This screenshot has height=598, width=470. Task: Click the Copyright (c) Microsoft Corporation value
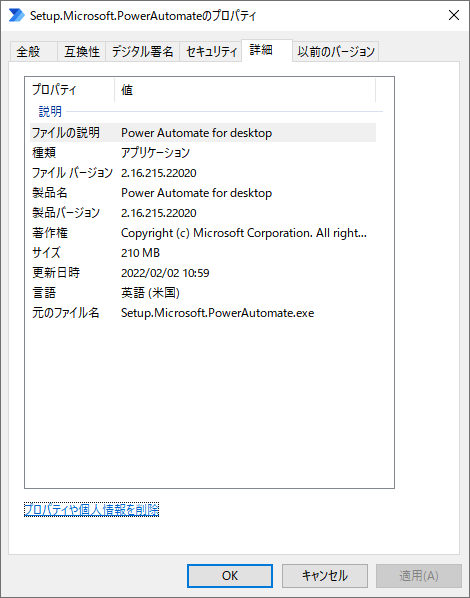[244, 233]
